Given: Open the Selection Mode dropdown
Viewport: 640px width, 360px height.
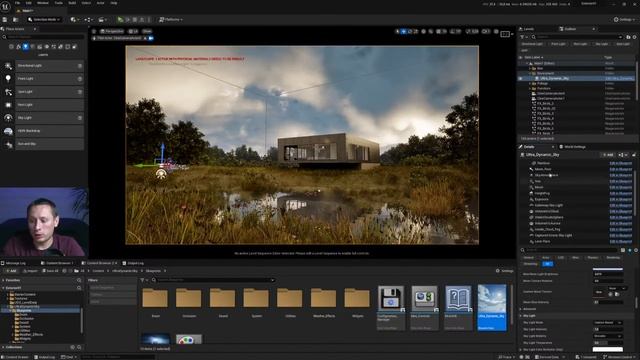Looking at the screenshot, I should click(44, 19).
